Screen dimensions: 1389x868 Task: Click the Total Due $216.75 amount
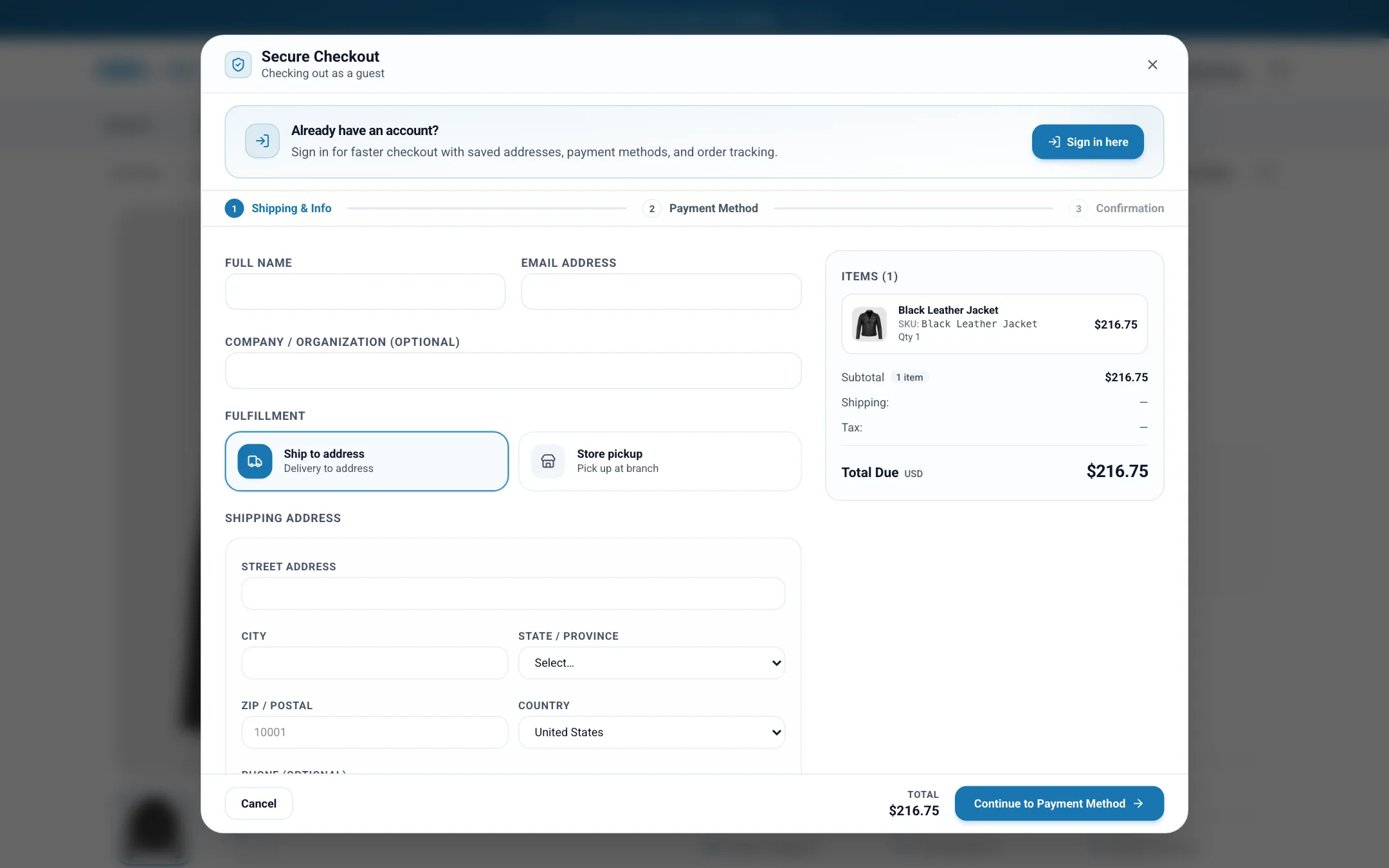click(x=1117, y=471)
